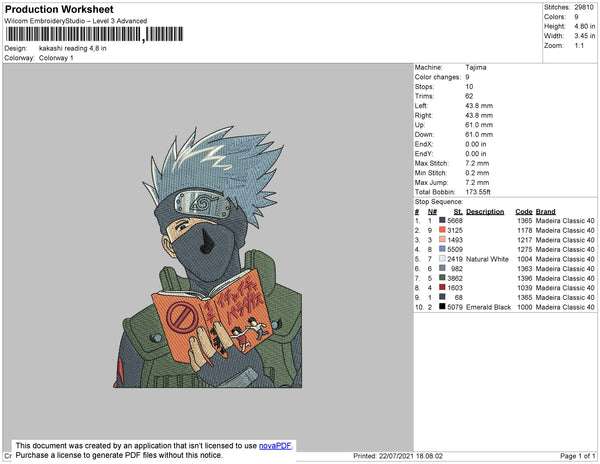Click 'Wilcom EmbroideryStudio – Level 3 Advanced' text
600x464 pixels.
(x=76, y=21)
